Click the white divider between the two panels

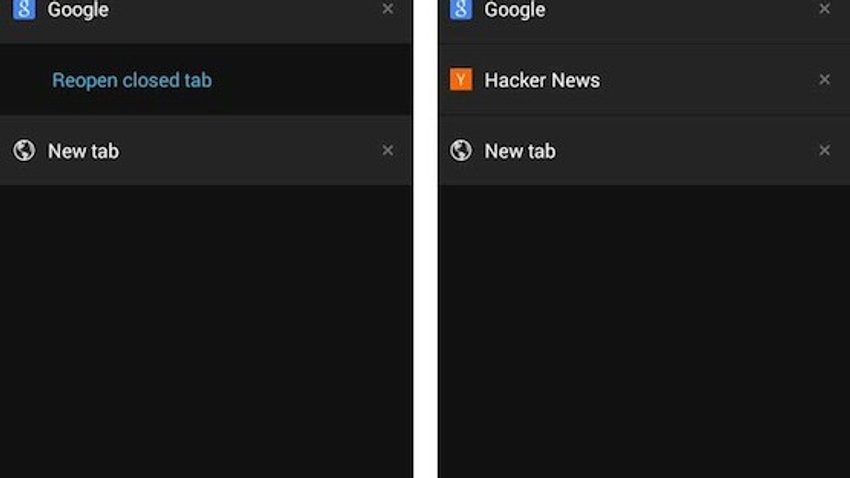tap(425, 239)
